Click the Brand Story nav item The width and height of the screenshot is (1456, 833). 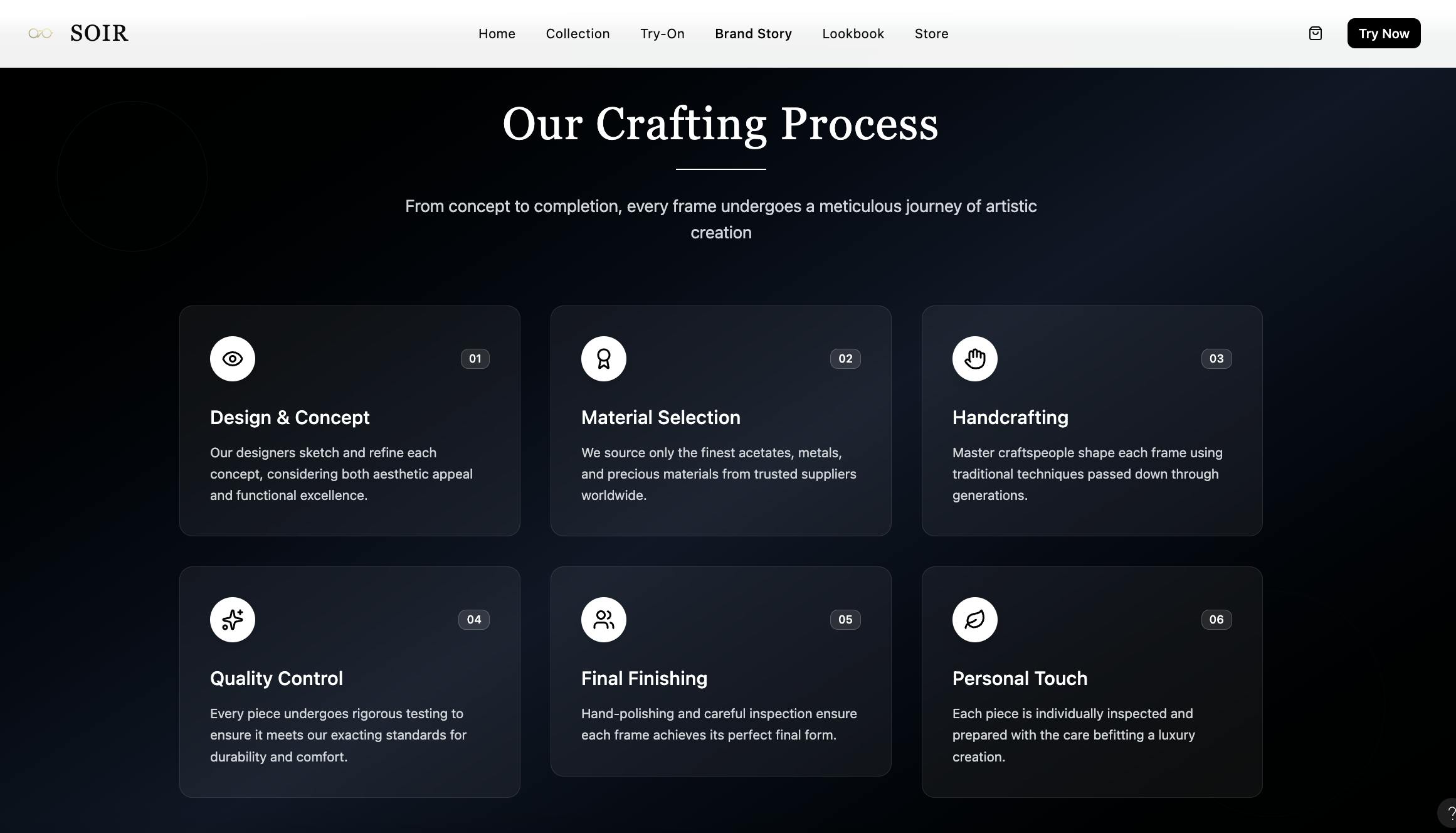pyautogui.click(x=753, y=34)
